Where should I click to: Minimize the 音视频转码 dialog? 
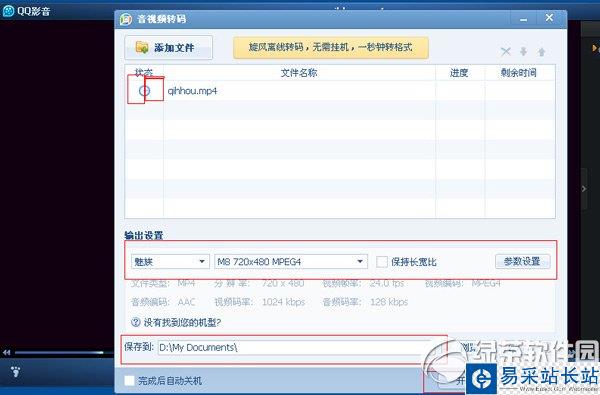pyautogui.click(x=523, y=19)
